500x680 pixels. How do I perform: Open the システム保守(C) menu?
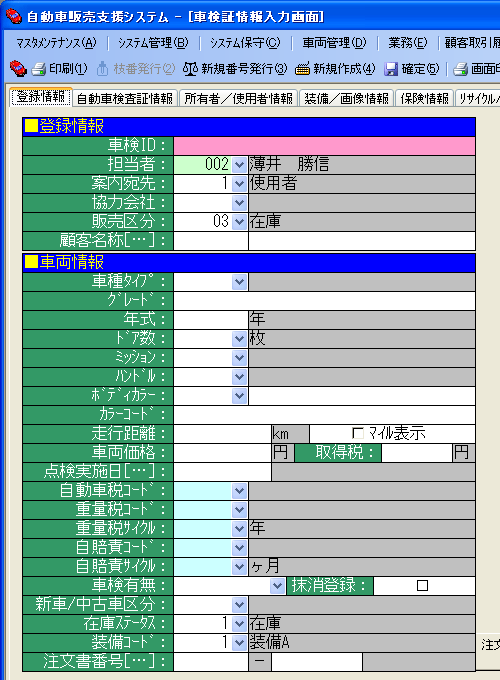click(245, 43)
